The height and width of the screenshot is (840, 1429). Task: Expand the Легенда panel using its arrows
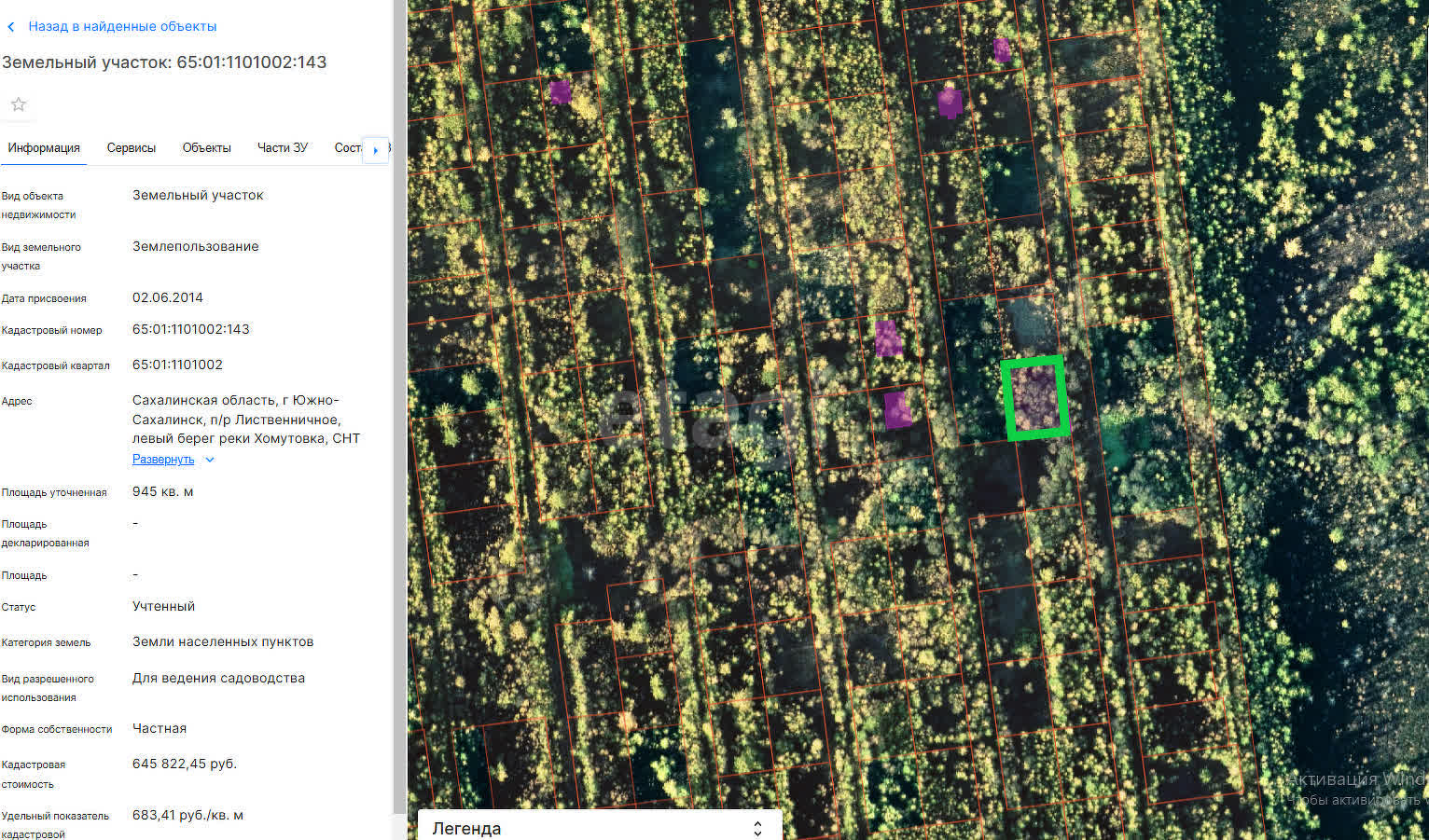(757, 828)
